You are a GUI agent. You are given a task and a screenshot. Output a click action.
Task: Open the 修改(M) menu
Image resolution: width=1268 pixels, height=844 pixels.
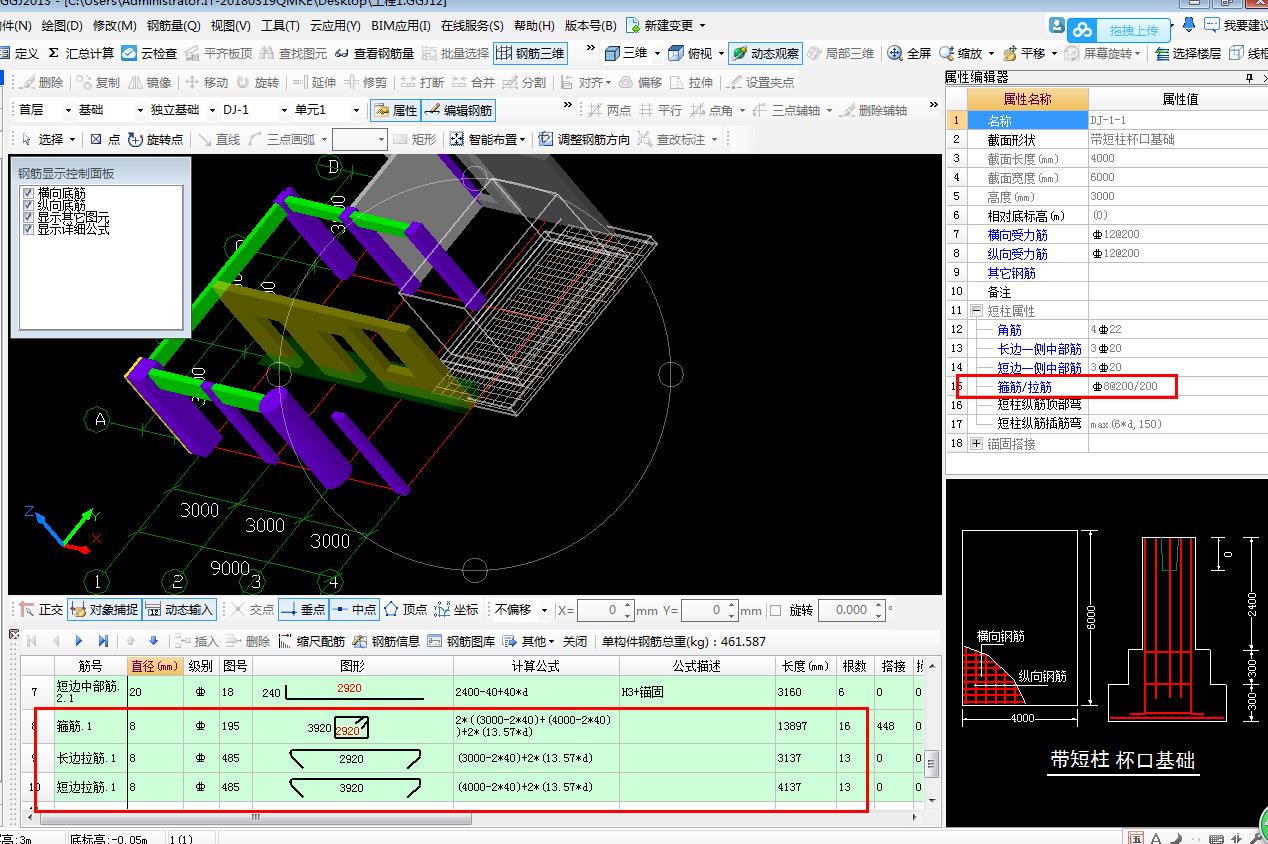pos(115,25)
